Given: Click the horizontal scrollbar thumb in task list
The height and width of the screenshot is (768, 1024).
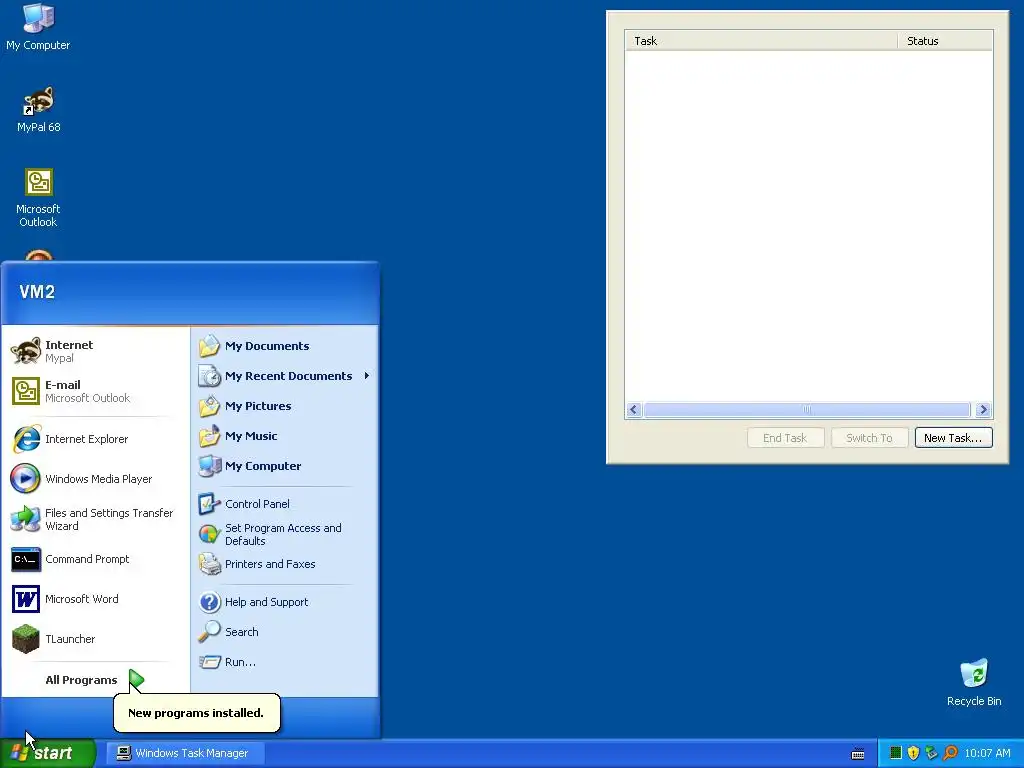Looking at the screenshot, I should point(807,409).
